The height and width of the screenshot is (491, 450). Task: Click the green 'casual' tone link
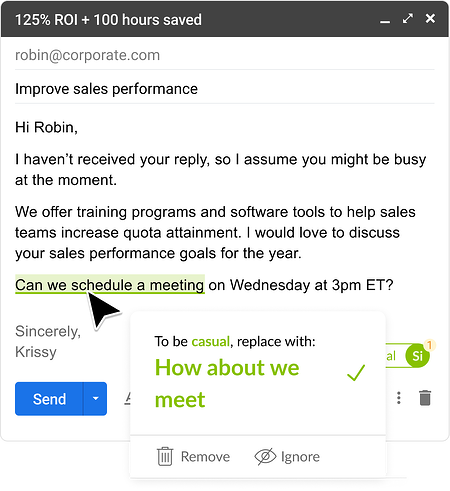211,341
